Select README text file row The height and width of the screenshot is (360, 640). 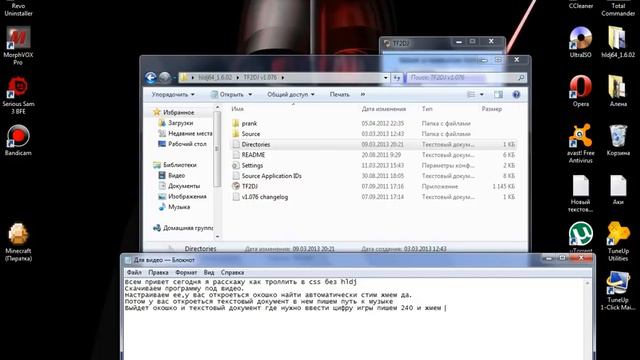[x=373, y=155]
